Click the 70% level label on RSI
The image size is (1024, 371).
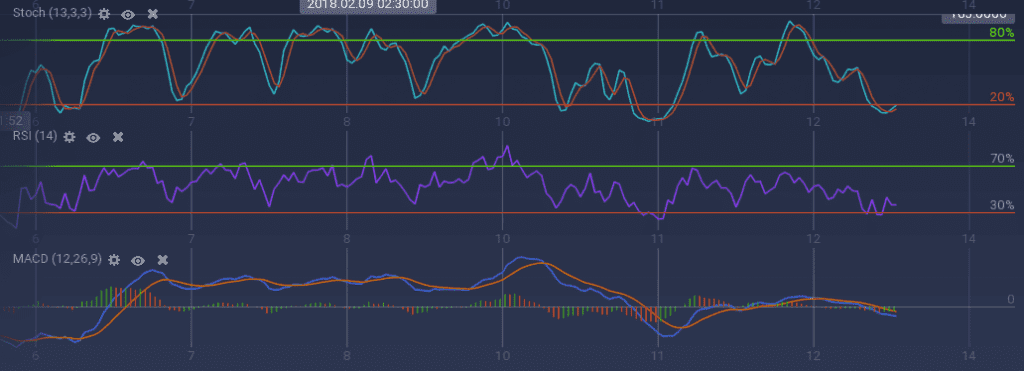(1002, 158)
